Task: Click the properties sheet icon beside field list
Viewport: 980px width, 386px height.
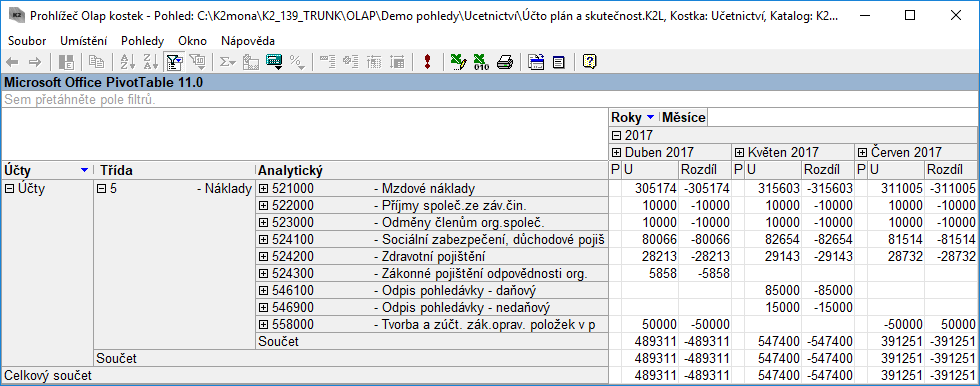Action: coord(559,61)
